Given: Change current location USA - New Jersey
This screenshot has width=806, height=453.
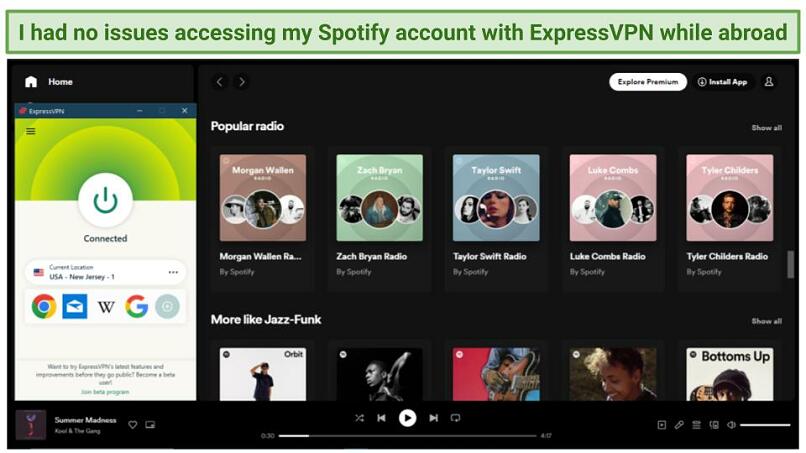Looking at the screenshot, I should point(105,272).
